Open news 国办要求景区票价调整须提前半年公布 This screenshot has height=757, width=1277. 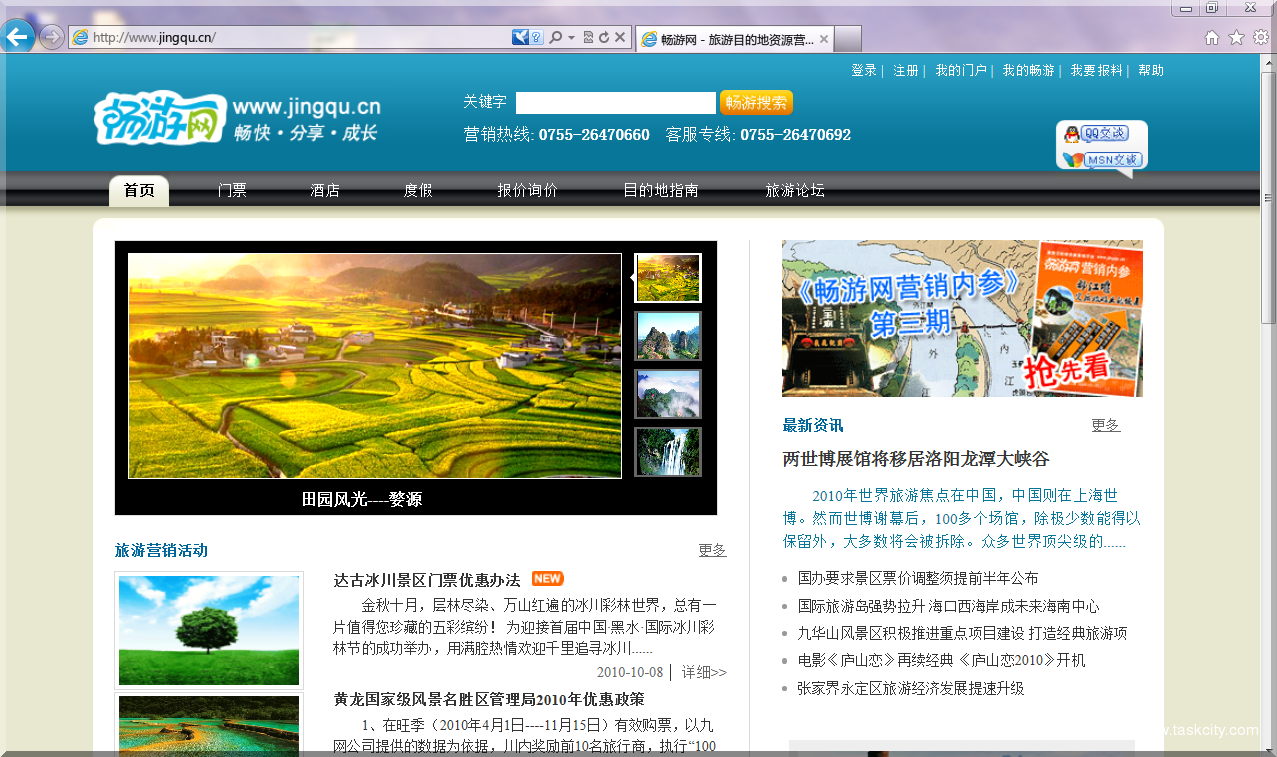(918, 578)
